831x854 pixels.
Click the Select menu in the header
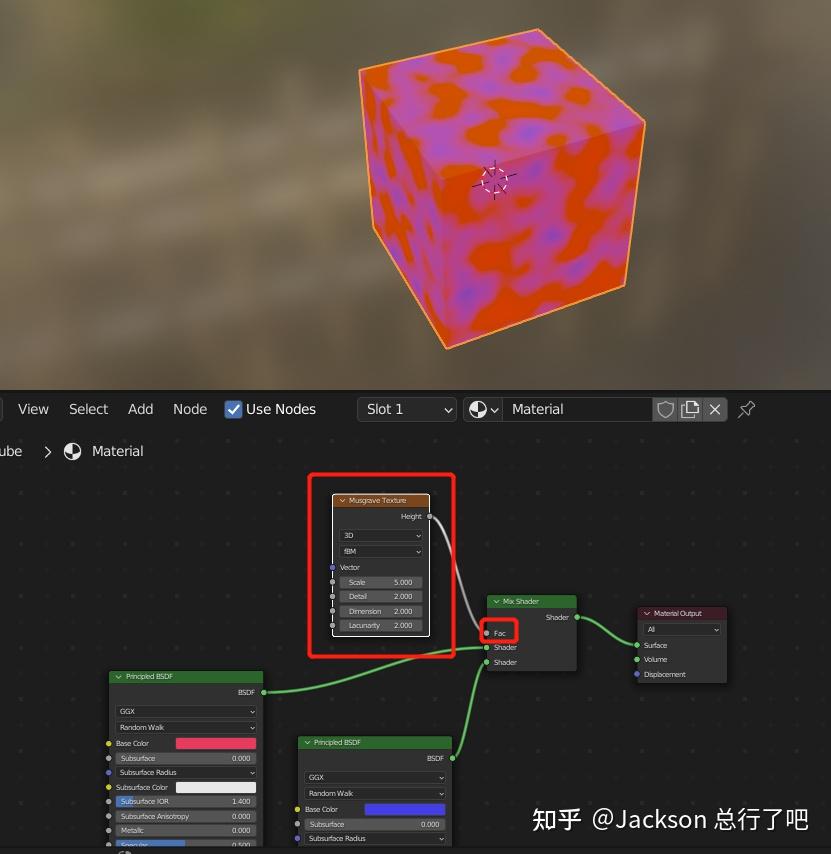click(88, 409)
